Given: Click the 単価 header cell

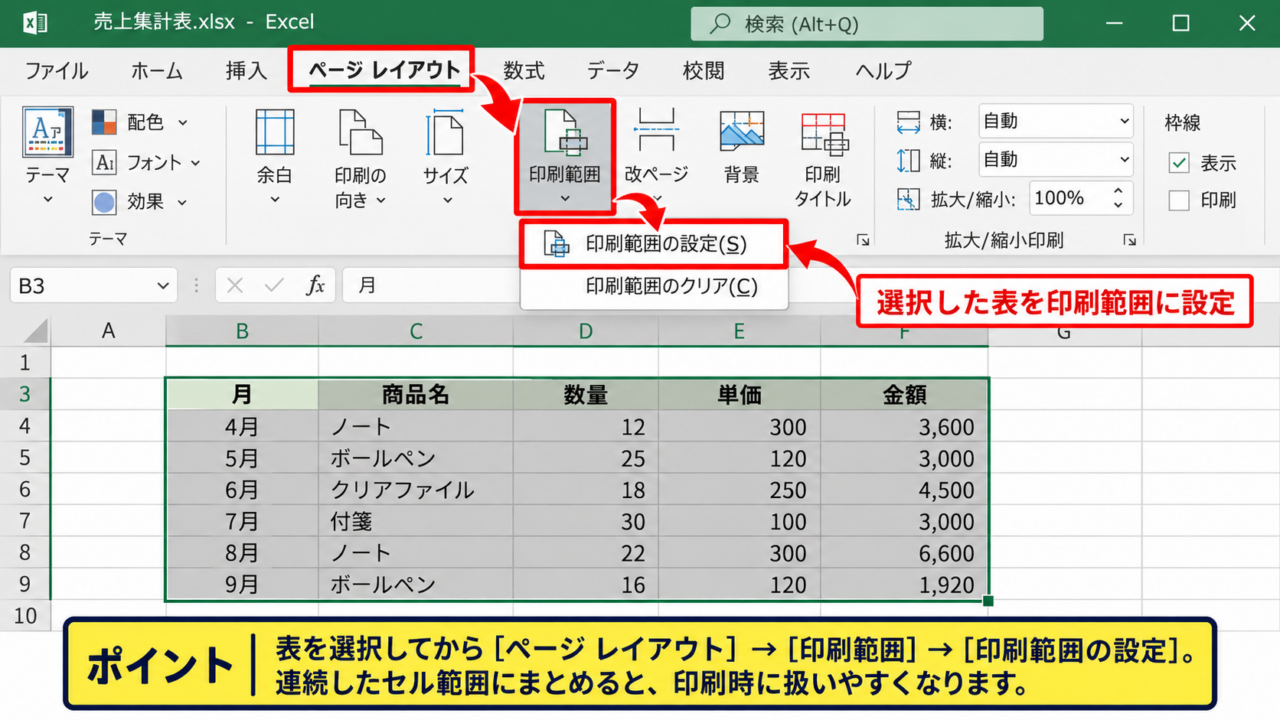Looking at the screenshot, I should [x=739, y=395].
